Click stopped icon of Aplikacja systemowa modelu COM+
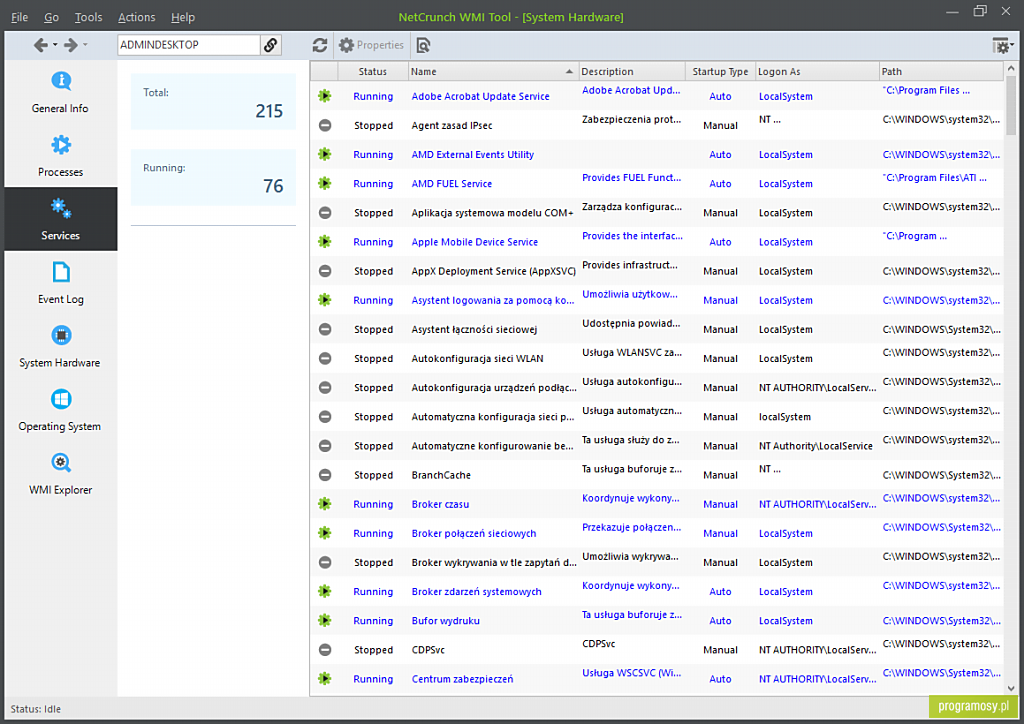The height and width of the screenshot is (724, 1024). [x=325, y=213]
